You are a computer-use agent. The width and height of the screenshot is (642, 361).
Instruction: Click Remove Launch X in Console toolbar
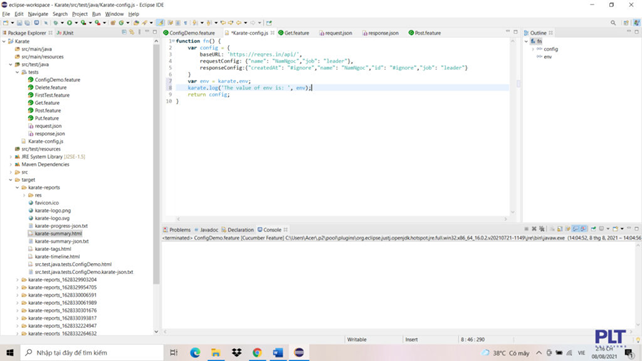point(534,229)
